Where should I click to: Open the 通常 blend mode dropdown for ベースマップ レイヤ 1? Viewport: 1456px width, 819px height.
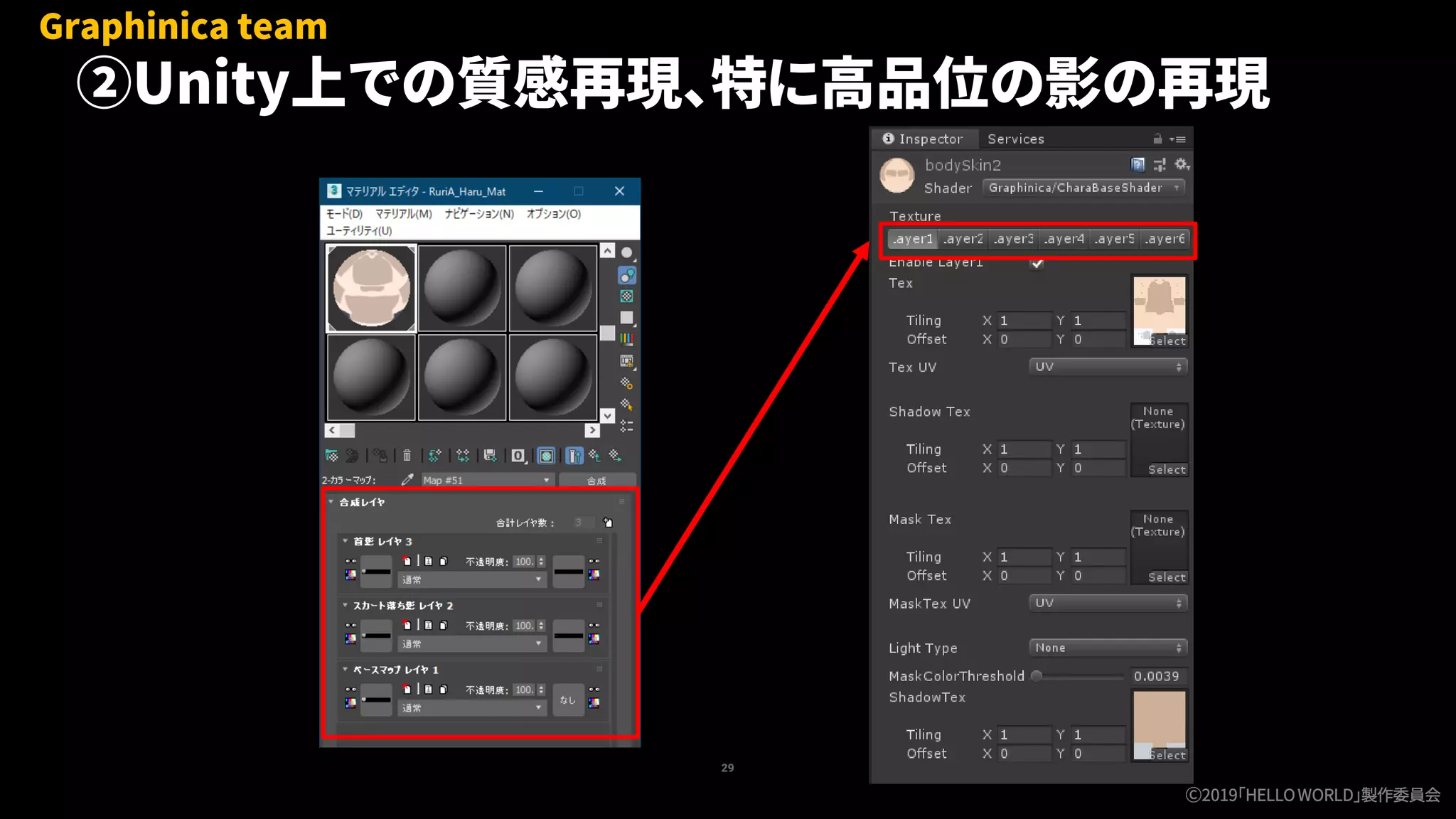point(472,707)
